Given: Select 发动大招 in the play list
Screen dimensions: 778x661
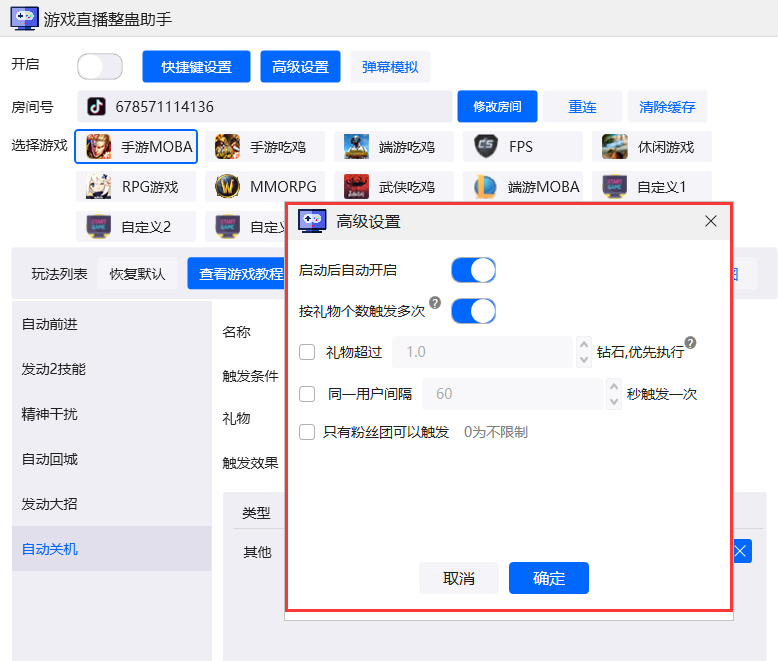Looking at the screenshot, I should [x=112, y=504].
